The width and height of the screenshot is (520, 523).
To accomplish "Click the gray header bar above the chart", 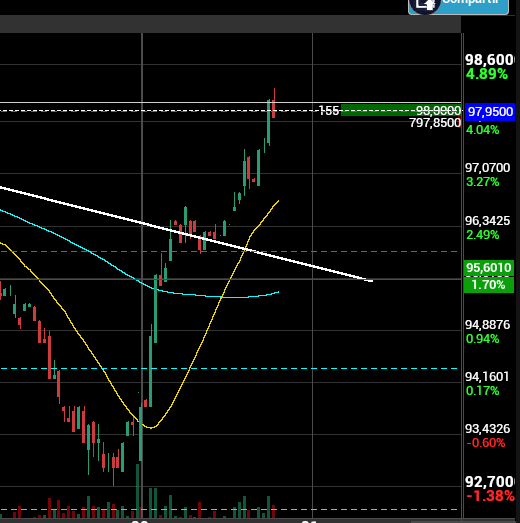I will pos(230,24).
